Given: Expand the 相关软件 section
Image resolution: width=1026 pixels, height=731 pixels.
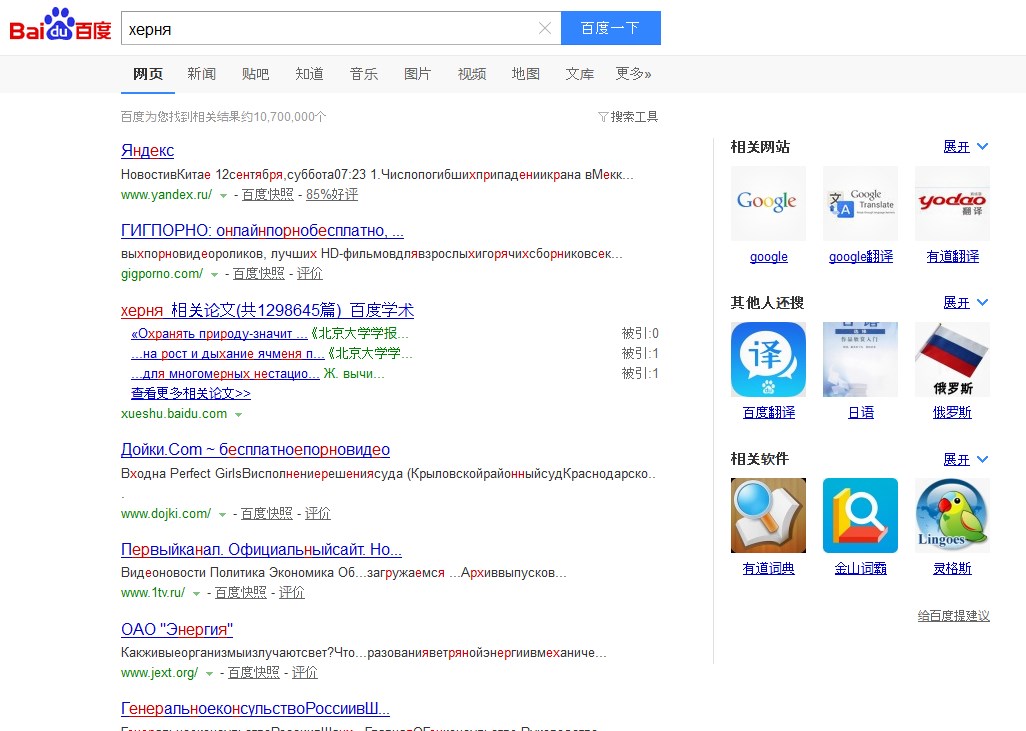Looking at the screenshot, I should click(x=965, y=459).
